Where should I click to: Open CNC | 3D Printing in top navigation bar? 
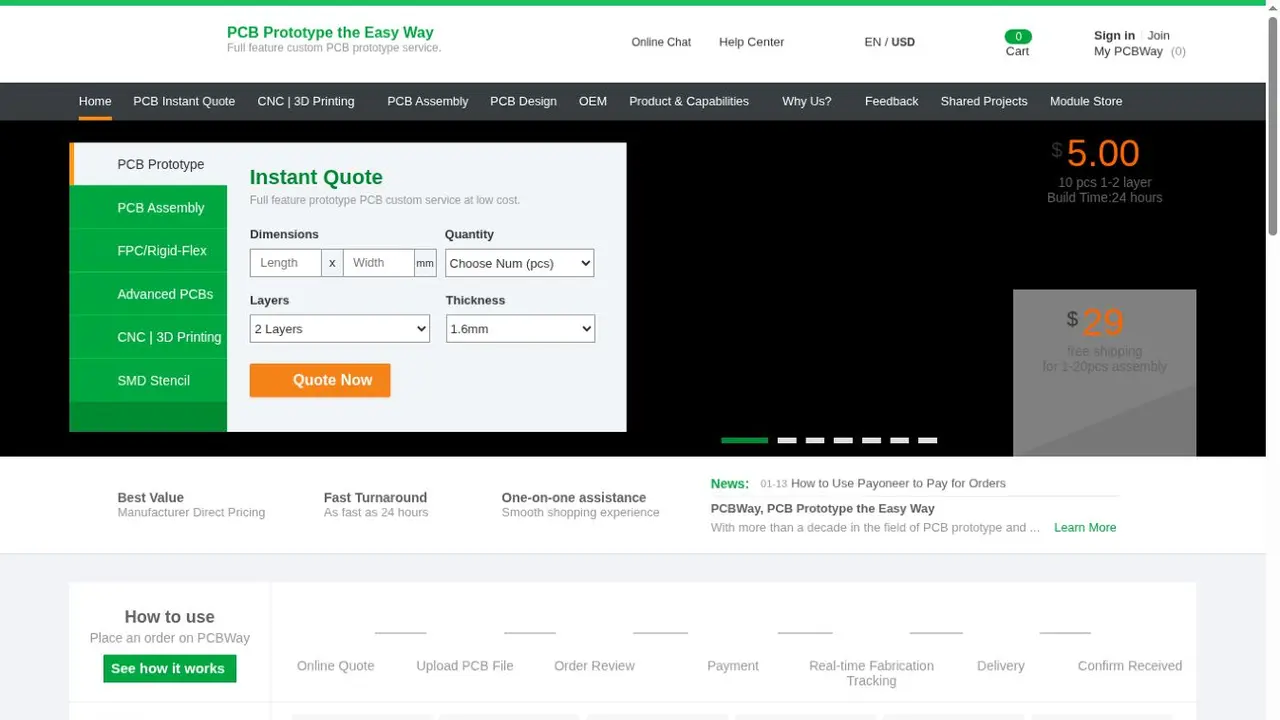click(x=306, y=101)
